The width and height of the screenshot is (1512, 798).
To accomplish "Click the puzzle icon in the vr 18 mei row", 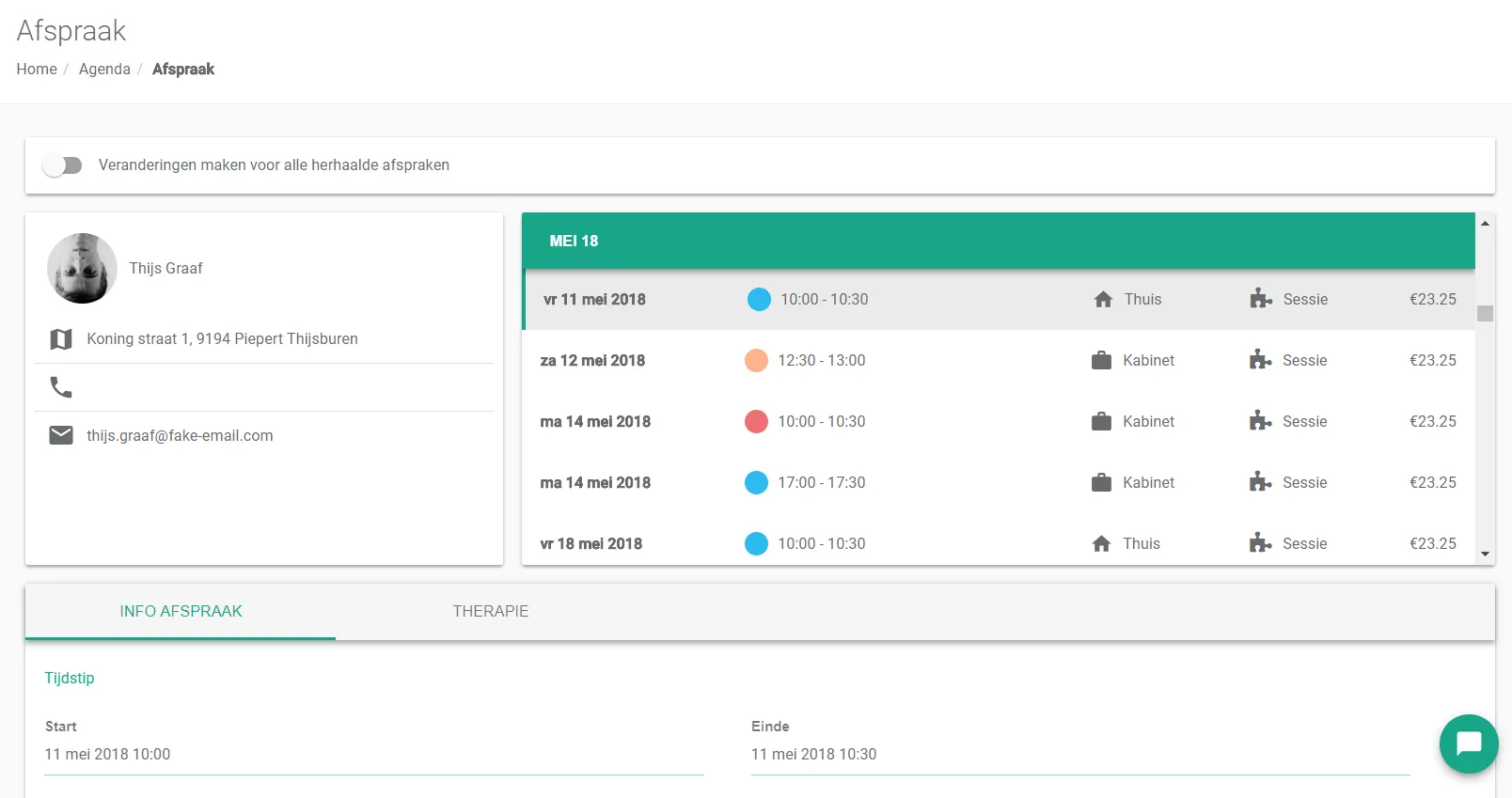I will [x=1260, y=544].
